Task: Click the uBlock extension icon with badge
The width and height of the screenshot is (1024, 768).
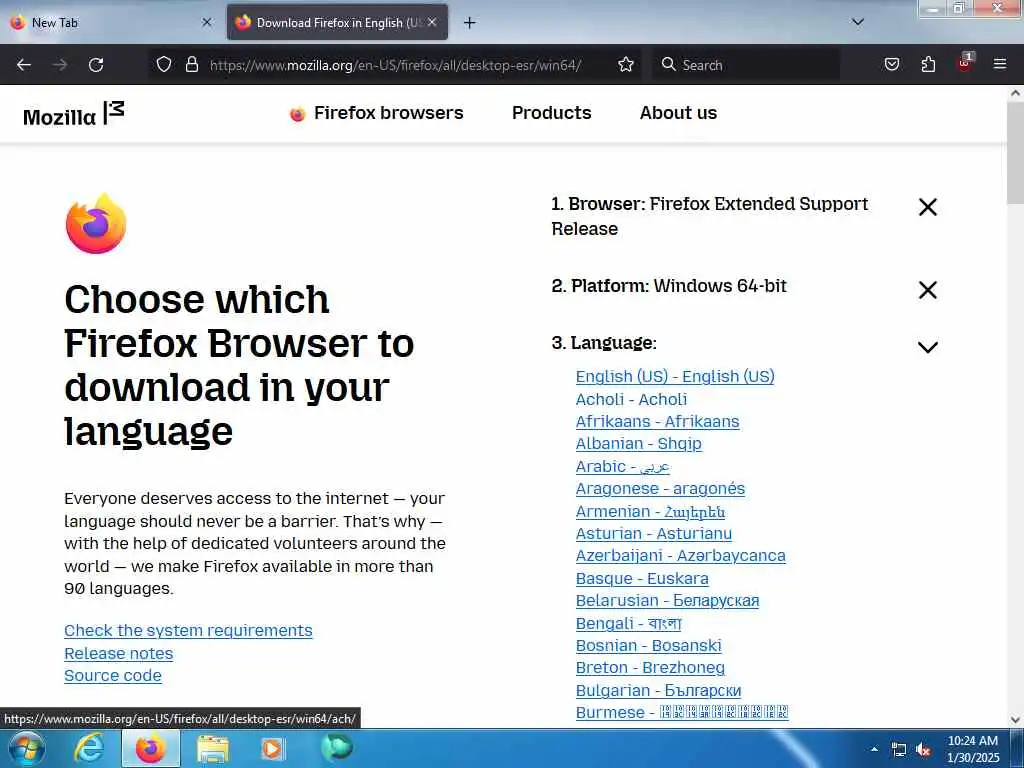Action: [965, 63]
